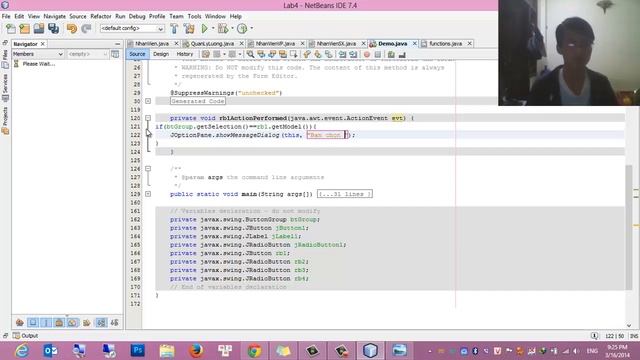640x360 pixels.
Task: Switch to functions.java tab
Action: (445, 43)
